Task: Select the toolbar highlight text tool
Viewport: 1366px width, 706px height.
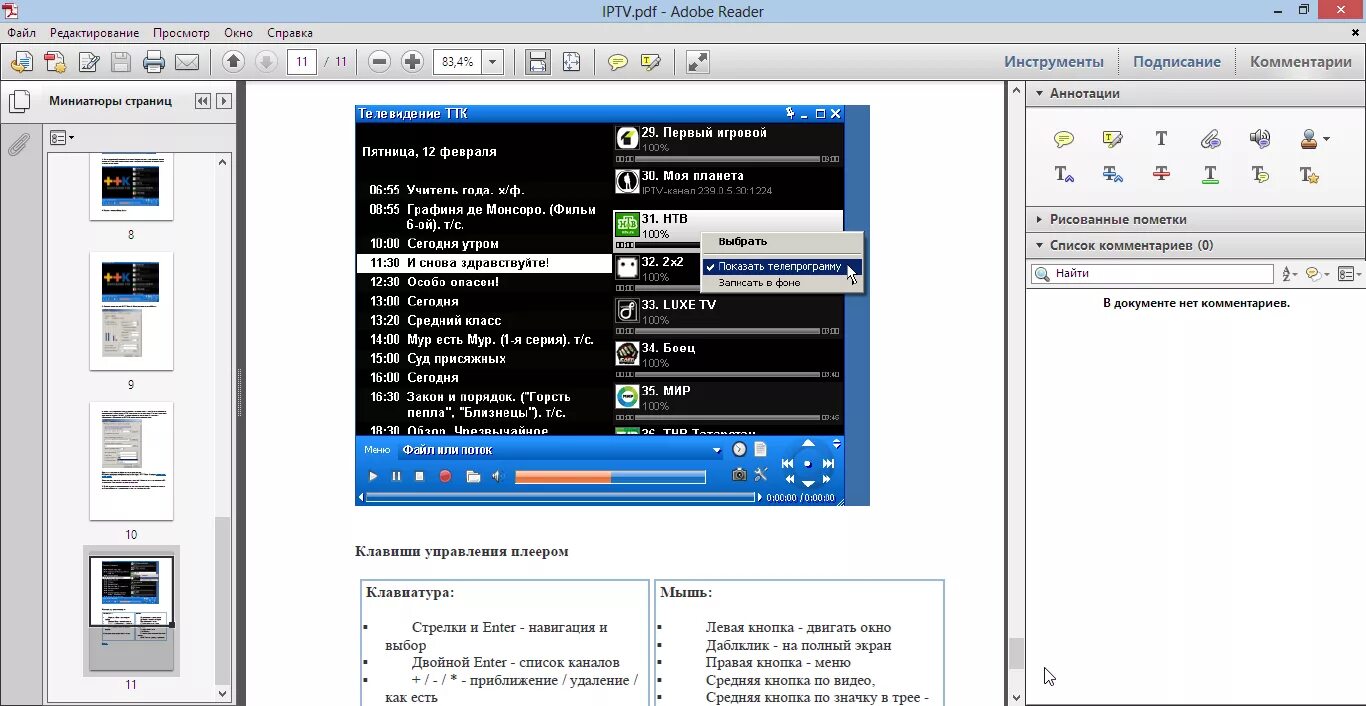Action: [x=651, y=62]
